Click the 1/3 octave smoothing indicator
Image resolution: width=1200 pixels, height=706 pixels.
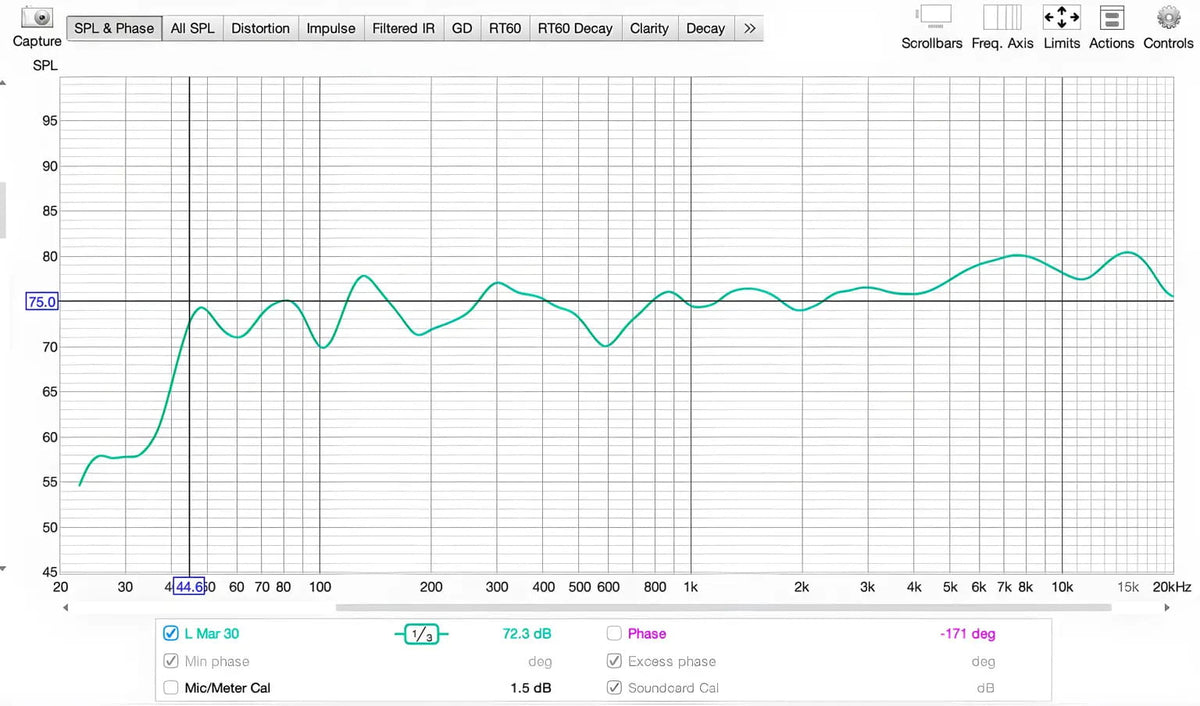[422, 634]
